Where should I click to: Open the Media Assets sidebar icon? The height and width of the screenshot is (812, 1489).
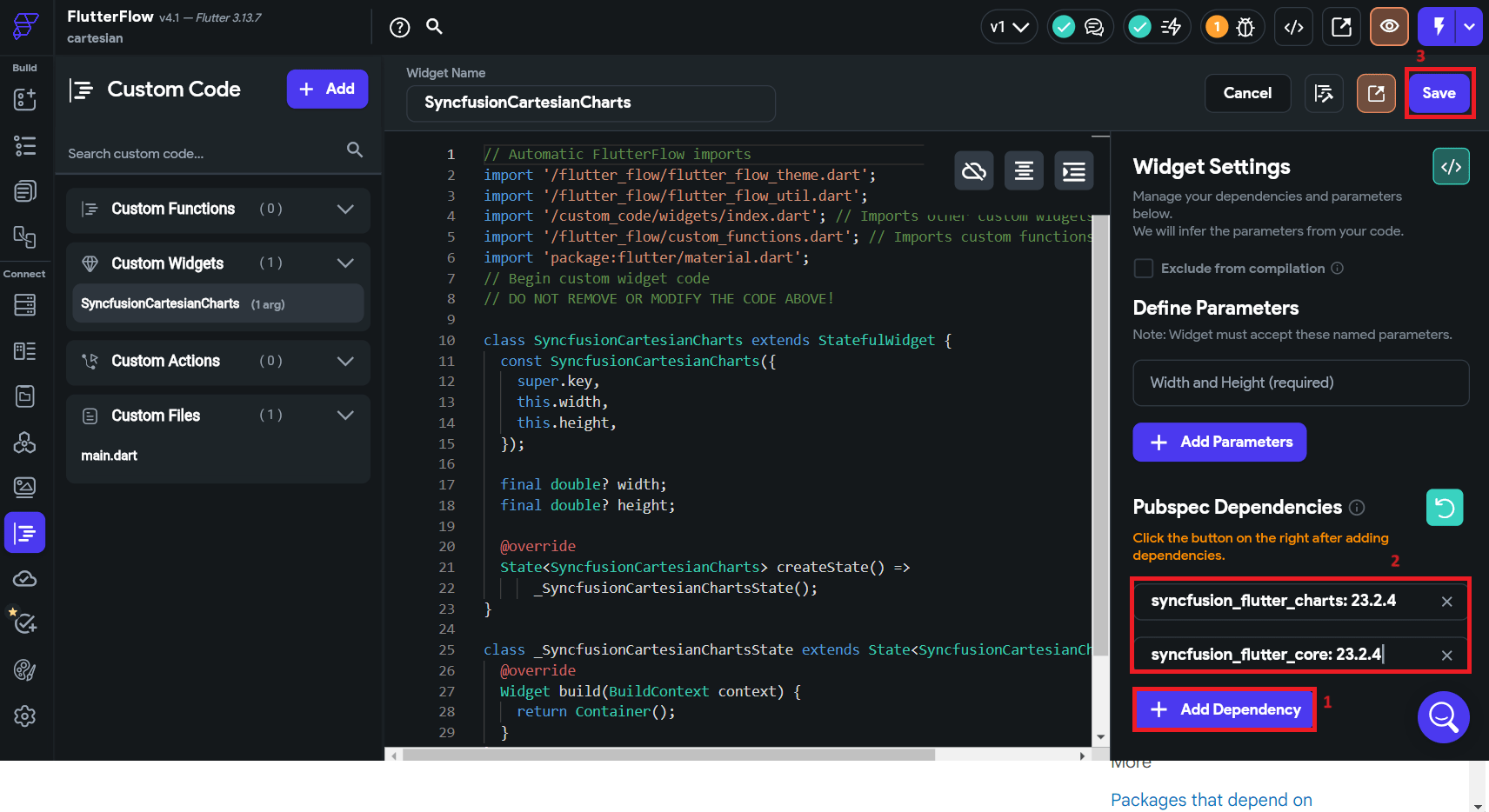(x=25, y=487)
